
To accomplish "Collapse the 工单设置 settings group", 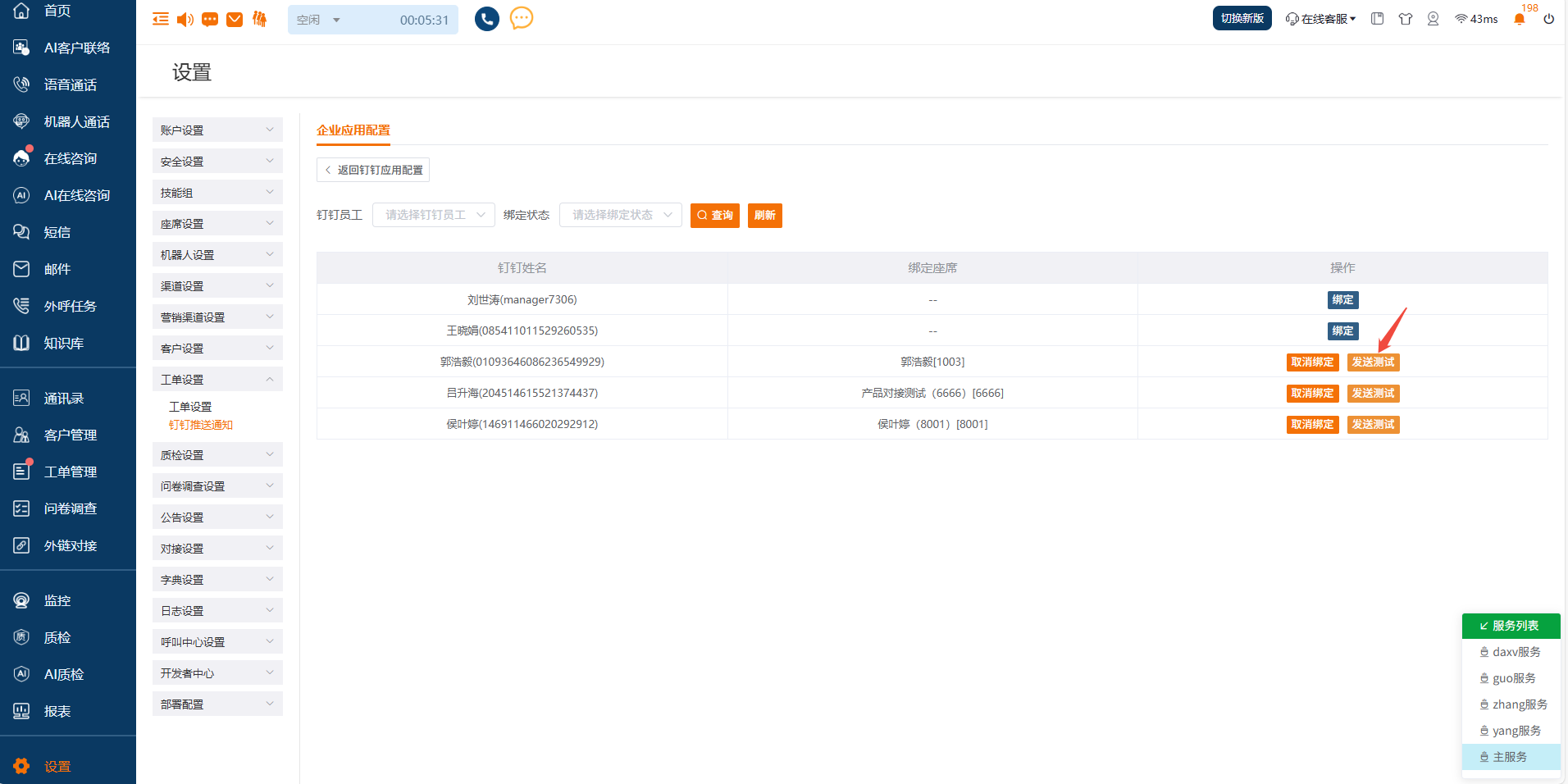I will tap(217, 379).
